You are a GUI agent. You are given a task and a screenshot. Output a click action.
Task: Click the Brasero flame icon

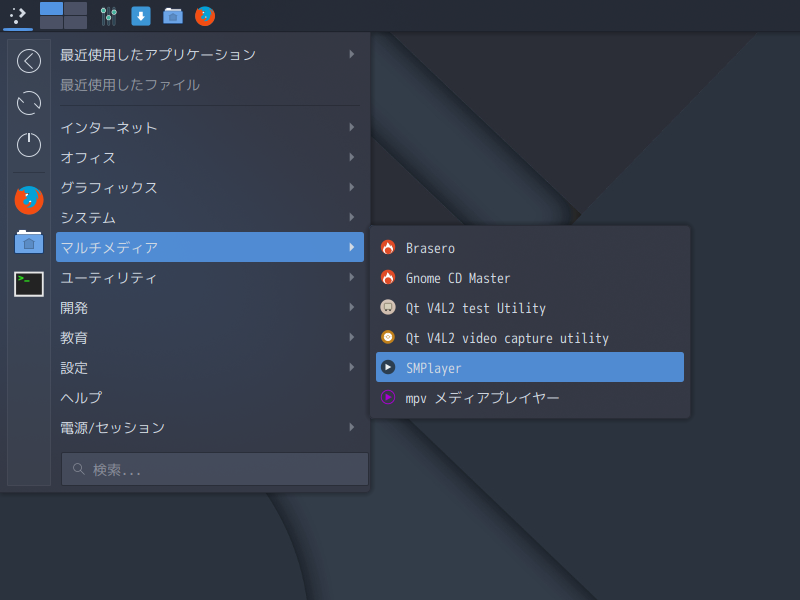[x=388, y=248]
